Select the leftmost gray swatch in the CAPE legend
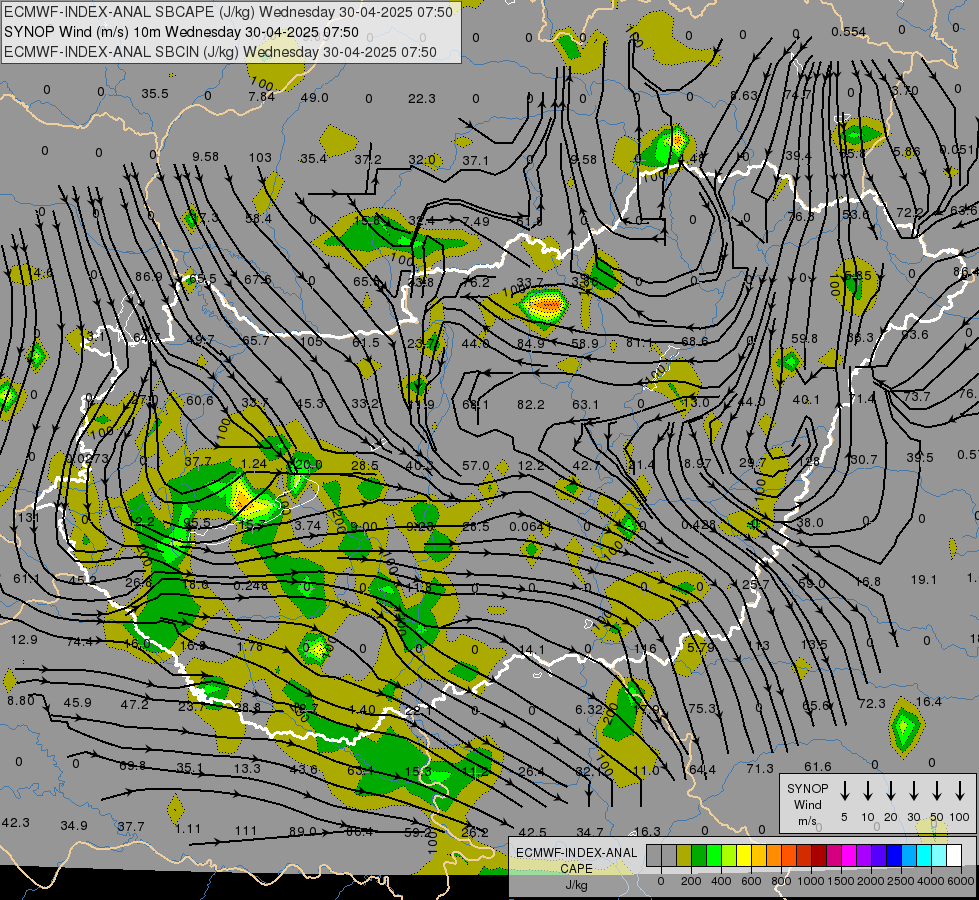 [654, 855]
